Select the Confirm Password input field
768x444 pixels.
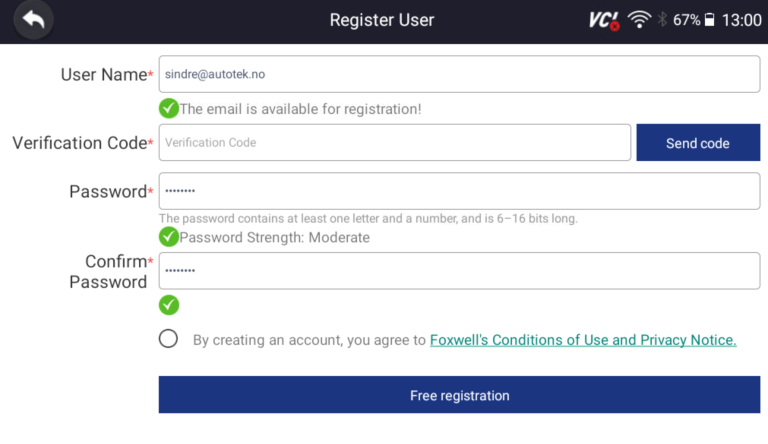point(459,270)
